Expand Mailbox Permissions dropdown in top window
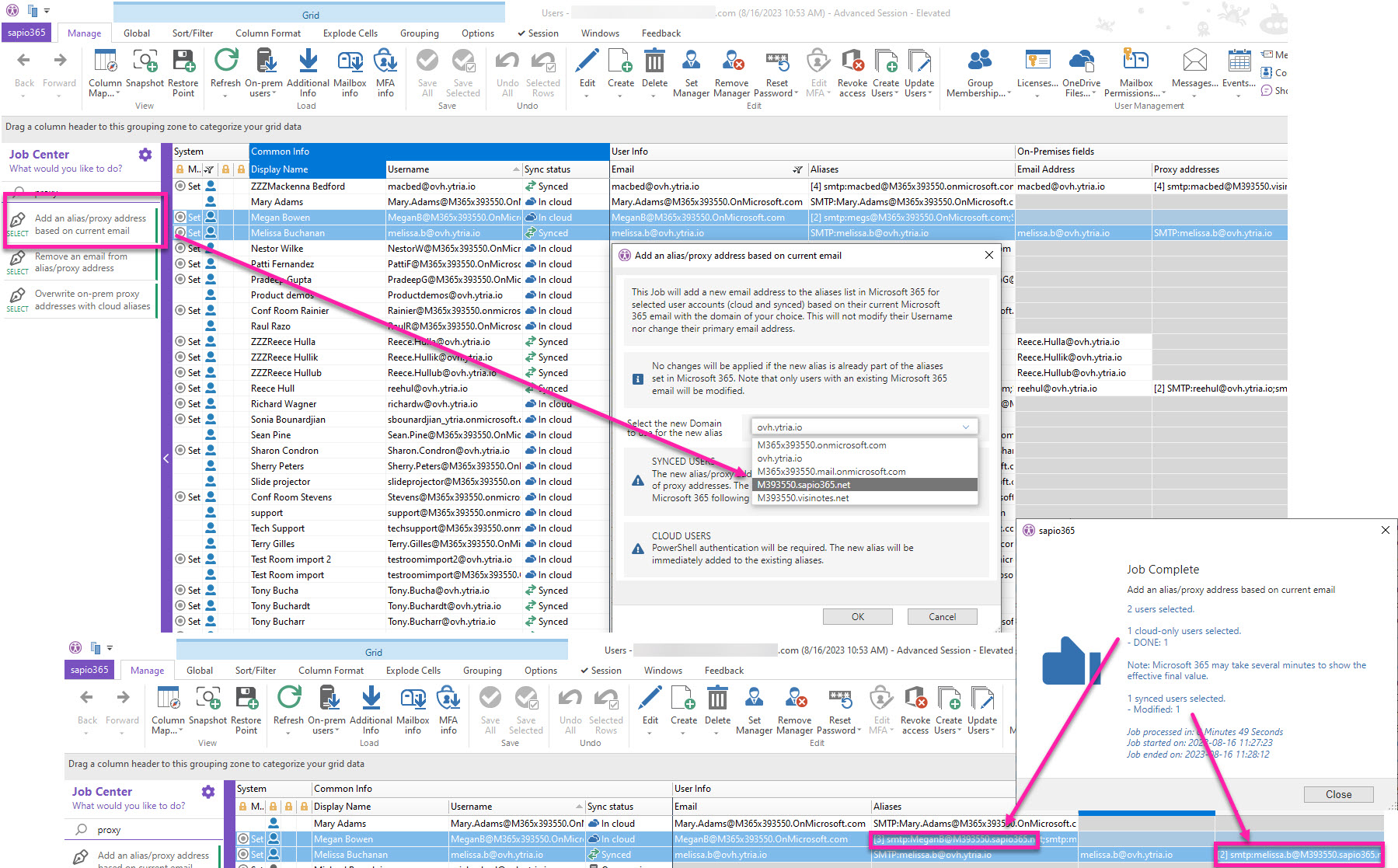The width and height of the screenshot is (1398, 868). [x=1163, y=94]
